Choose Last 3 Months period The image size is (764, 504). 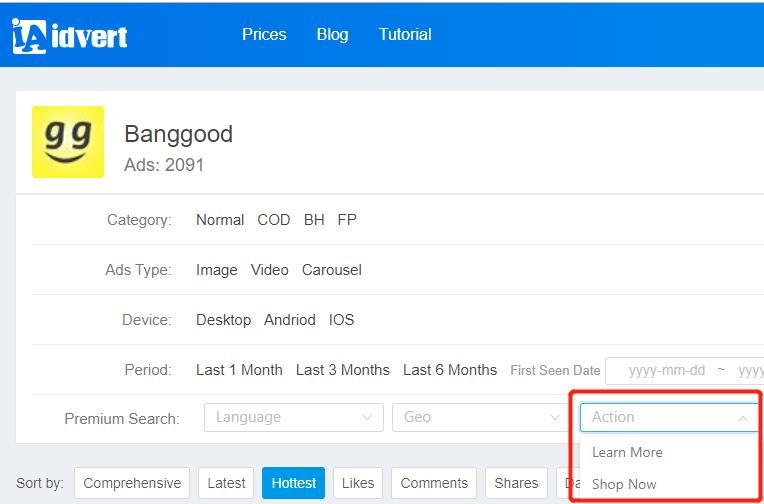pyautogui.click(x=342, y=370)
